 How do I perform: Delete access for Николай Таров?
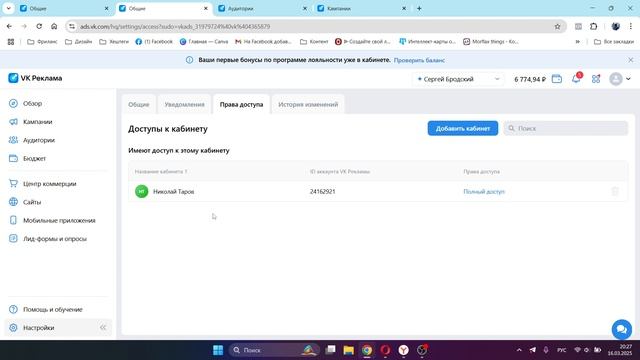pyautogui.click(x=615, y=191)
